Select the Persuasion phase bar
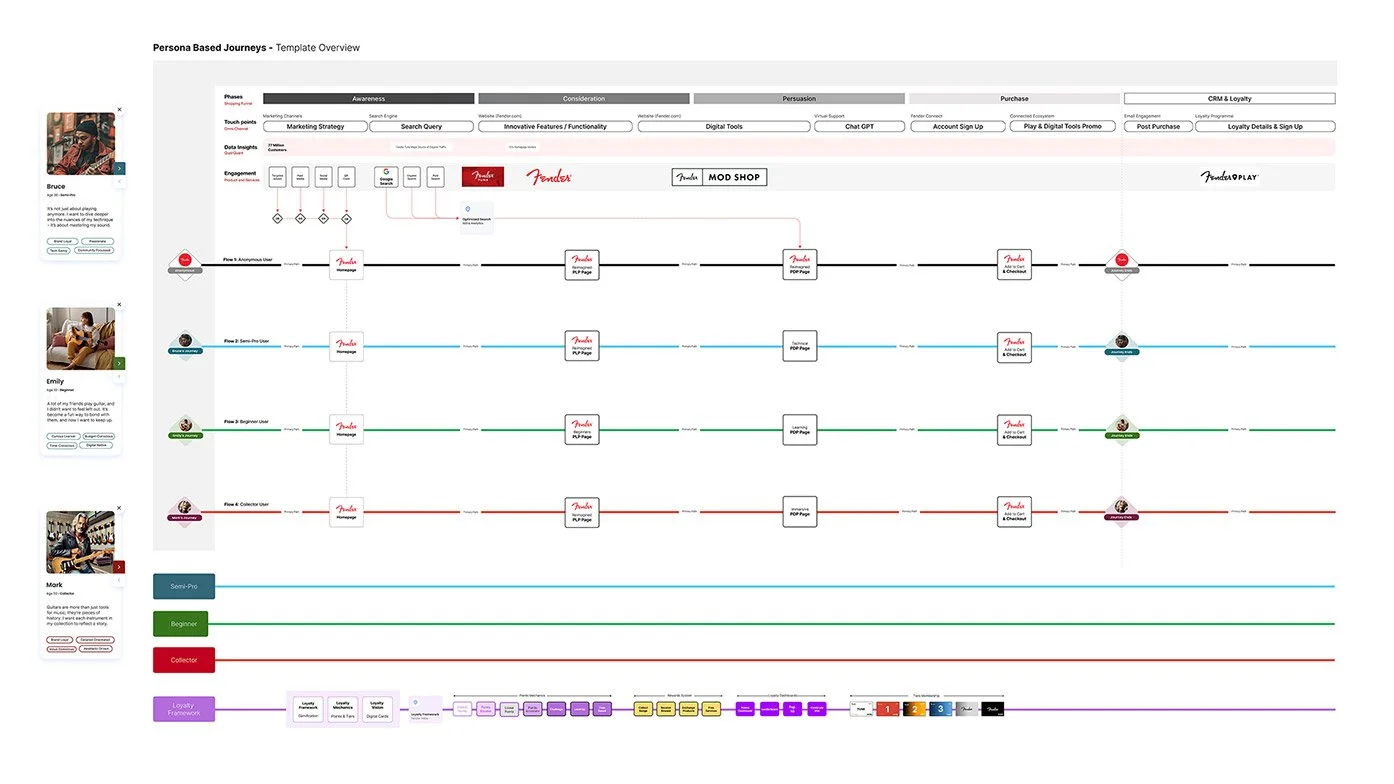Viewport: 1394px width, 784px height. click(x=799, y=99)
